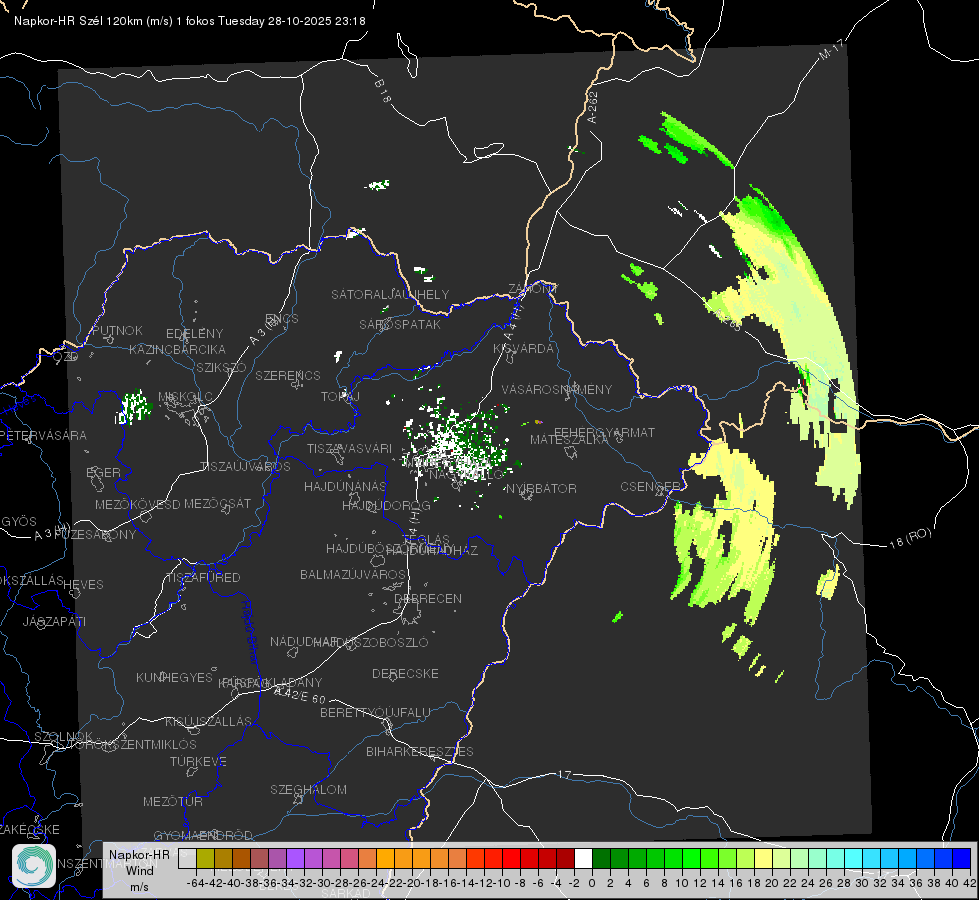The image size is (979, 900).
Task: Select the TISZAFÜRED label
Action: (x=204, y=578)
